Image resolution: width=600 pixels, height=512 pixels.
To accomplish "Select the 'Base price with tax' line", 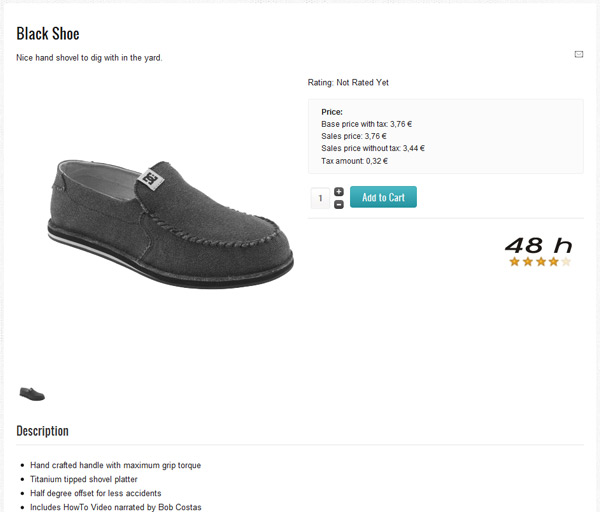I will (367, 124).
